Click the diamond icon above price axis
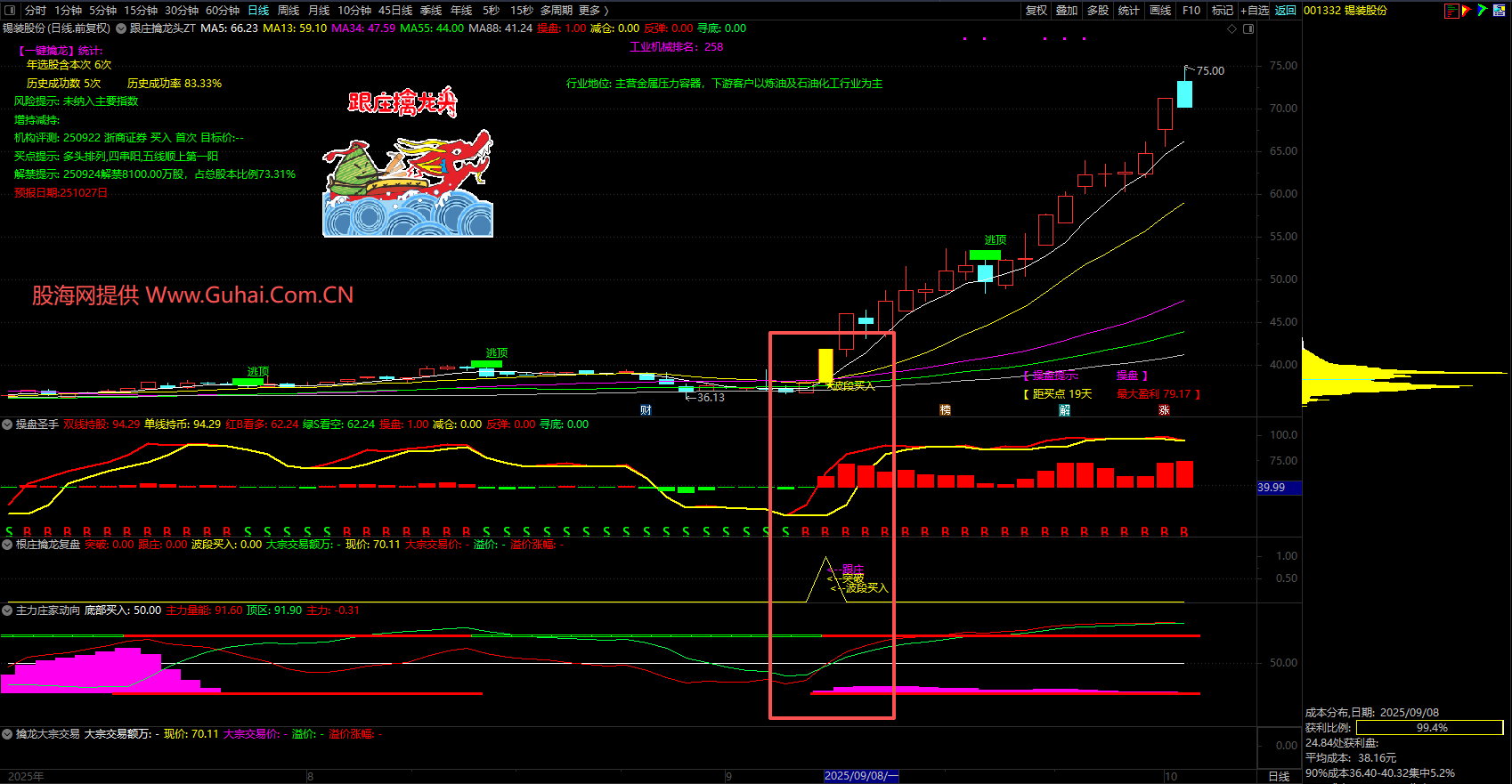1512x784 pixels. [x=1232, y=28]
